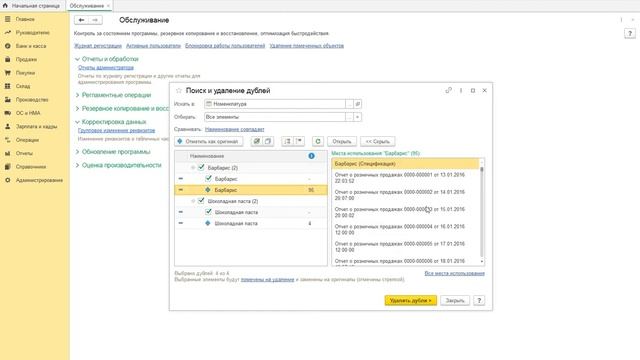Uncheck all items toolbar icon
This screenshot has width=640, height=360.
point(268,141)
